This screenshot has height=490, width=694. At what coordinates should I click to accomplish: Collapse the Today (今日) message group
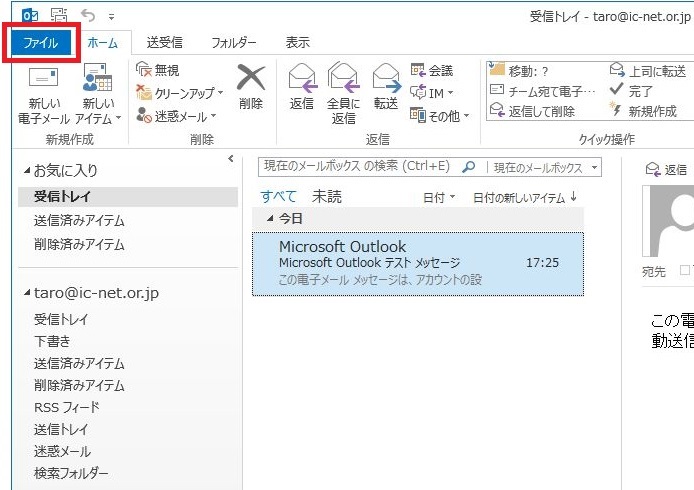click(x=270, y=218)
